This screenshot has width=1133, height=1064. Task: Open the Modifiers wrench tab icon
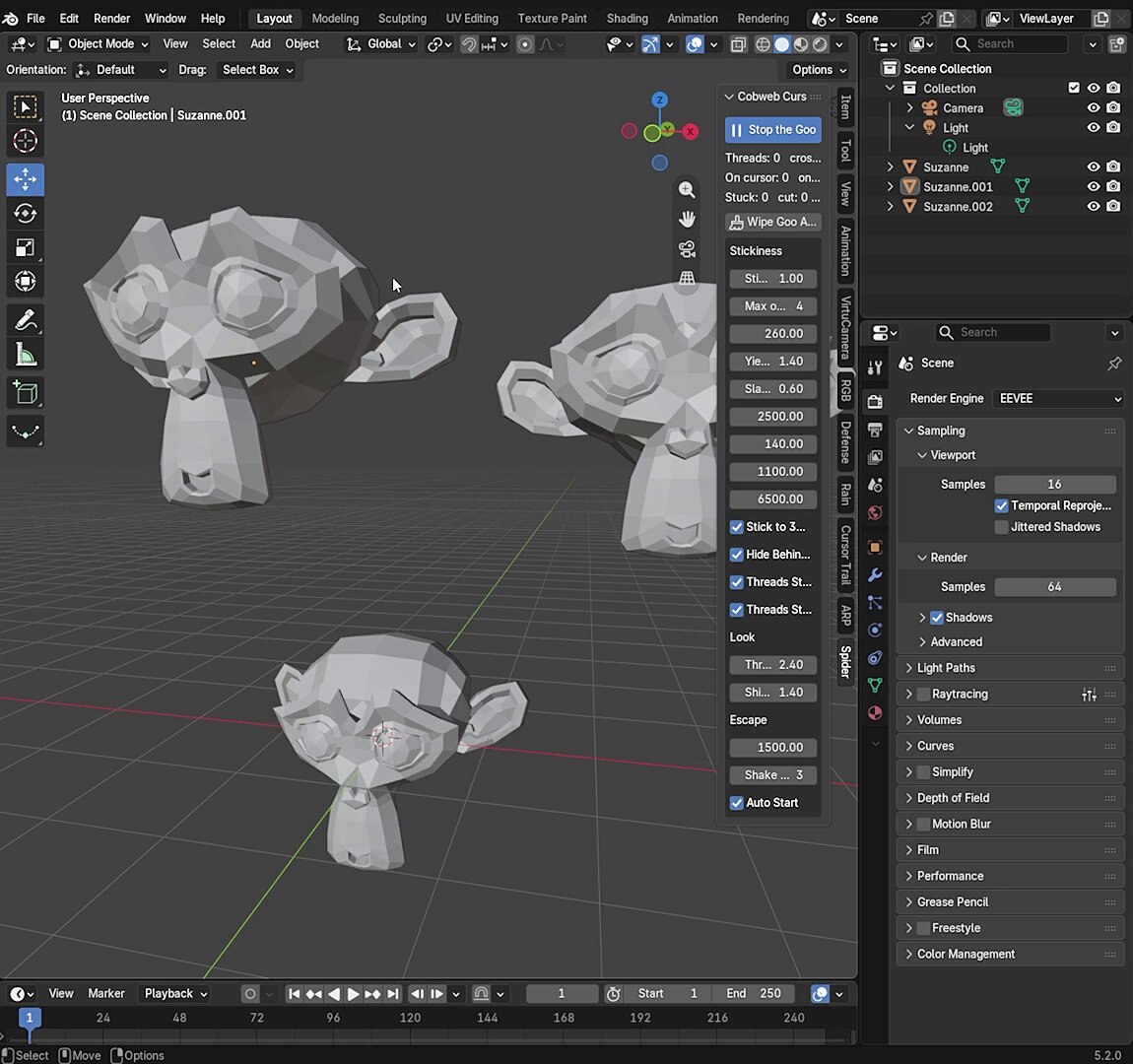tap(875, 575)
